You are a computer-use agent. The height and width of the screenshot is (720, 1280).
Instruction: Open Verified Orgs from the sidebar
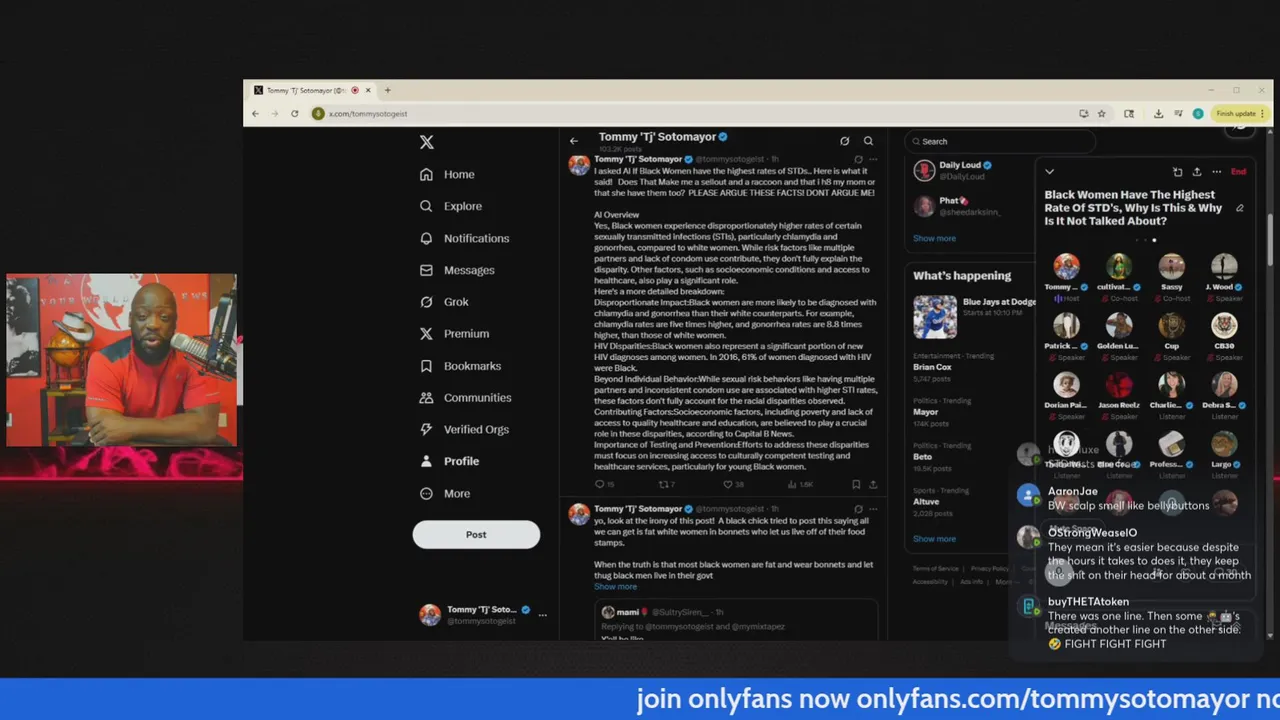464,429
